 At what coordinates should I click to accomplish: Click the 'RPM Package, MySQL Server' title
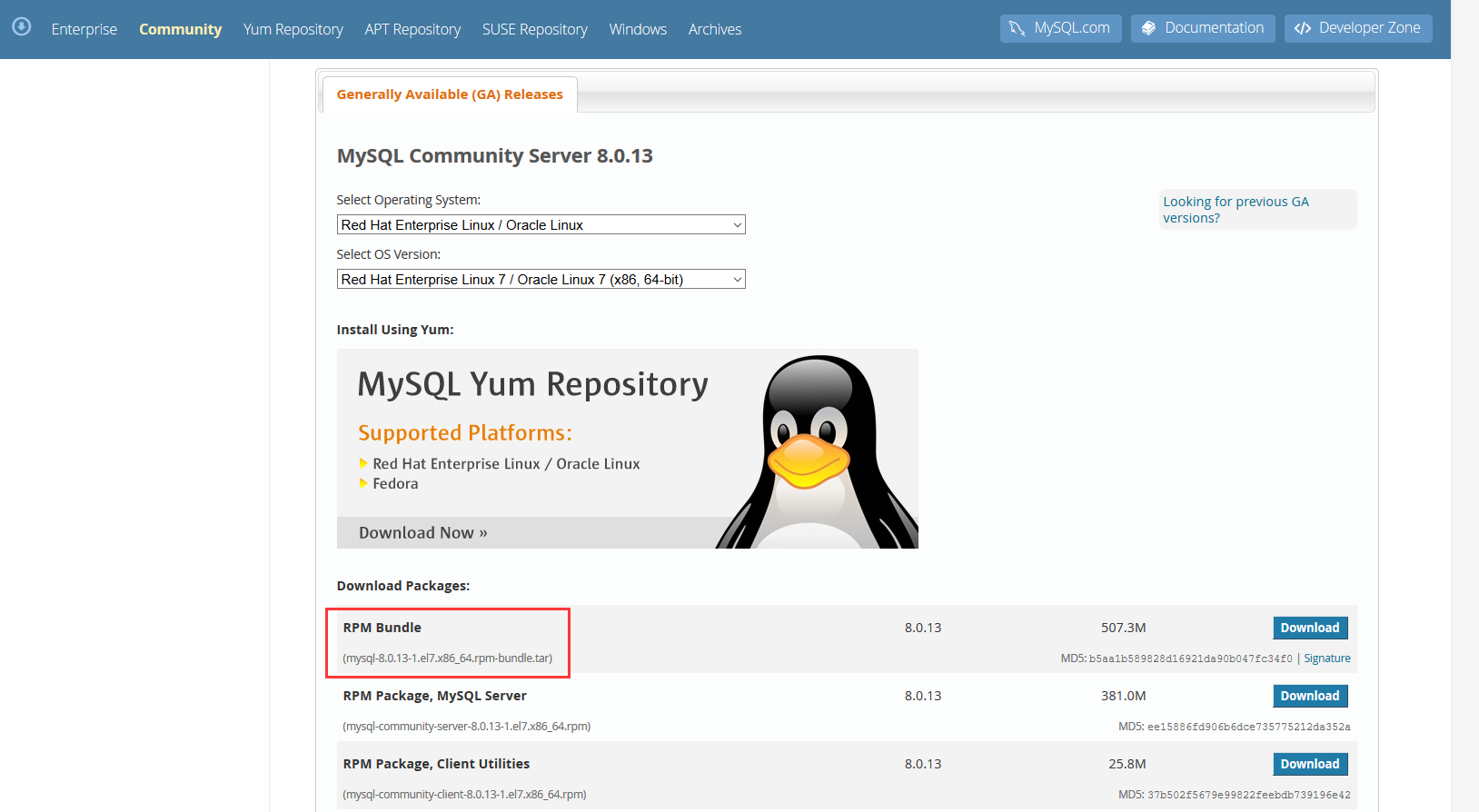click(435, 696)
